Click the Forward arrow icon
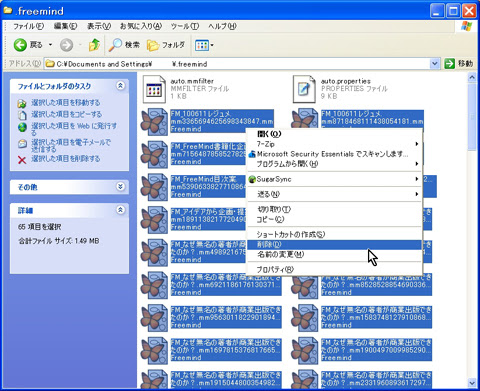This screenshot has height=391, width=480. pyautogui.click(x=66, y=45)
